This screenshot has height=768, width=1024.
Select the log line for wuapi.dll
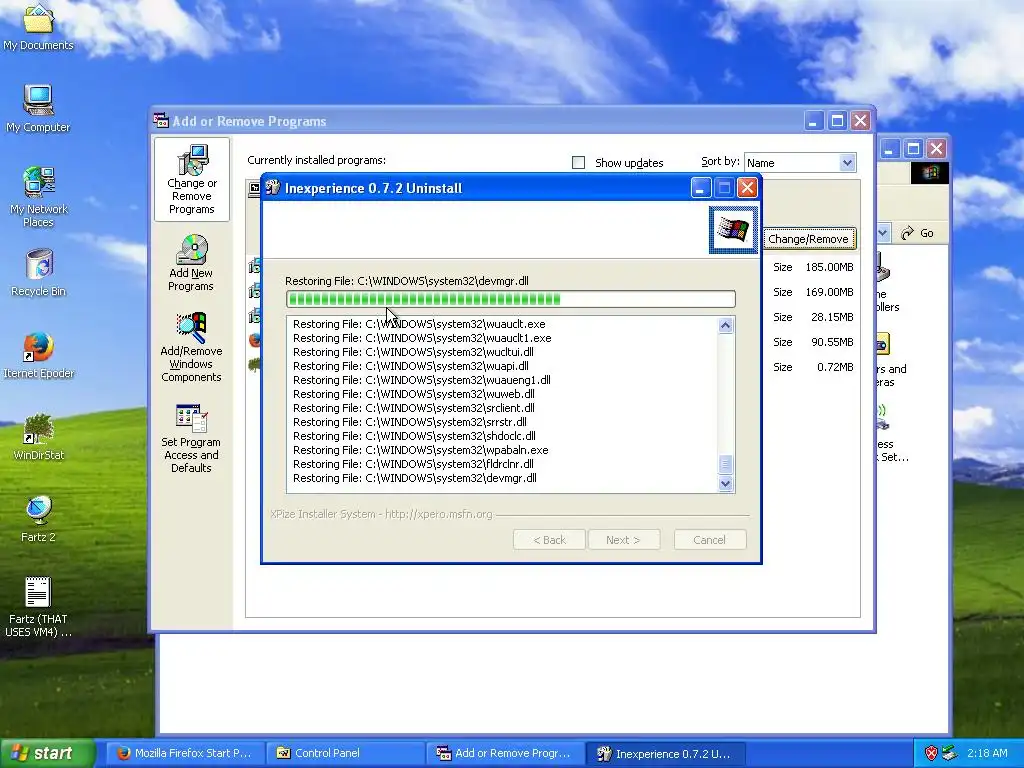click(x=411, y=366)
